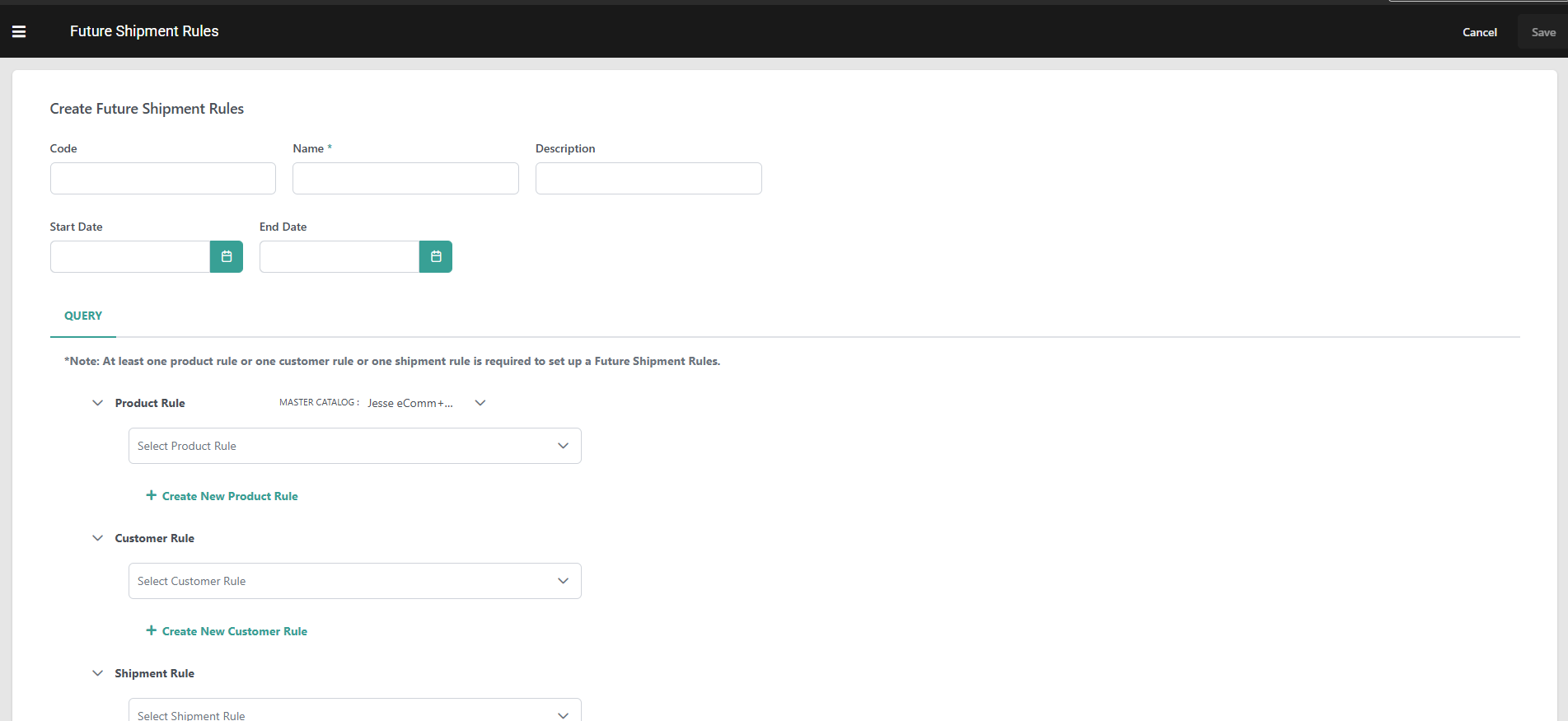Click the End Date text field
The width and height of the screenshot is (1568, 721).
coord(339,256)
